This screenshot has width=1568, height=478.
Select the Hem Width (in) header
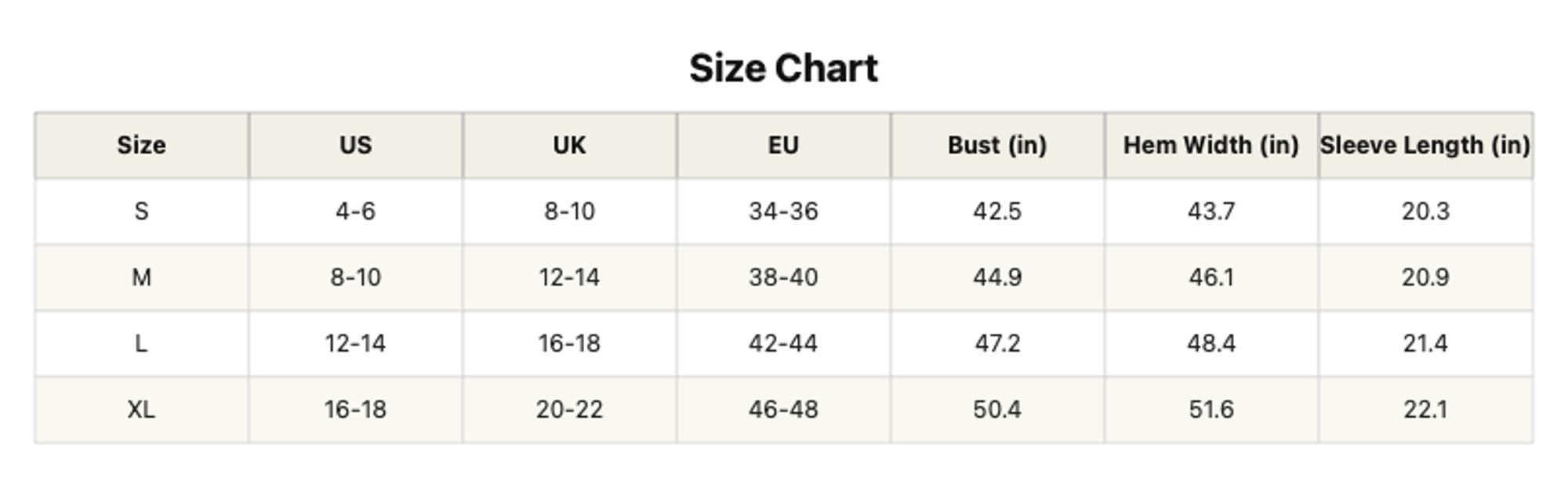coord(1211,145)
